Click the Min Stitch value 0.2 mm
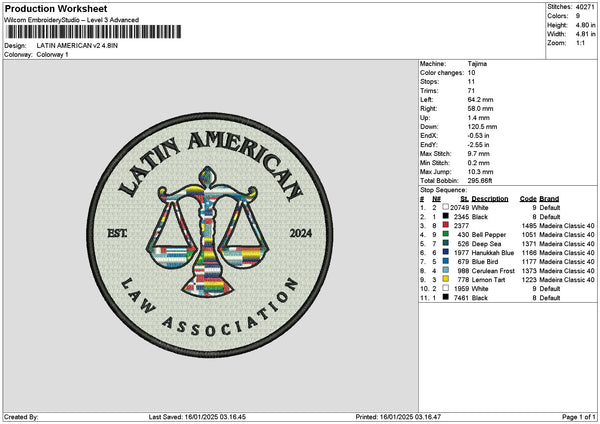Viewport: 600px width, 424px height. 478,163
